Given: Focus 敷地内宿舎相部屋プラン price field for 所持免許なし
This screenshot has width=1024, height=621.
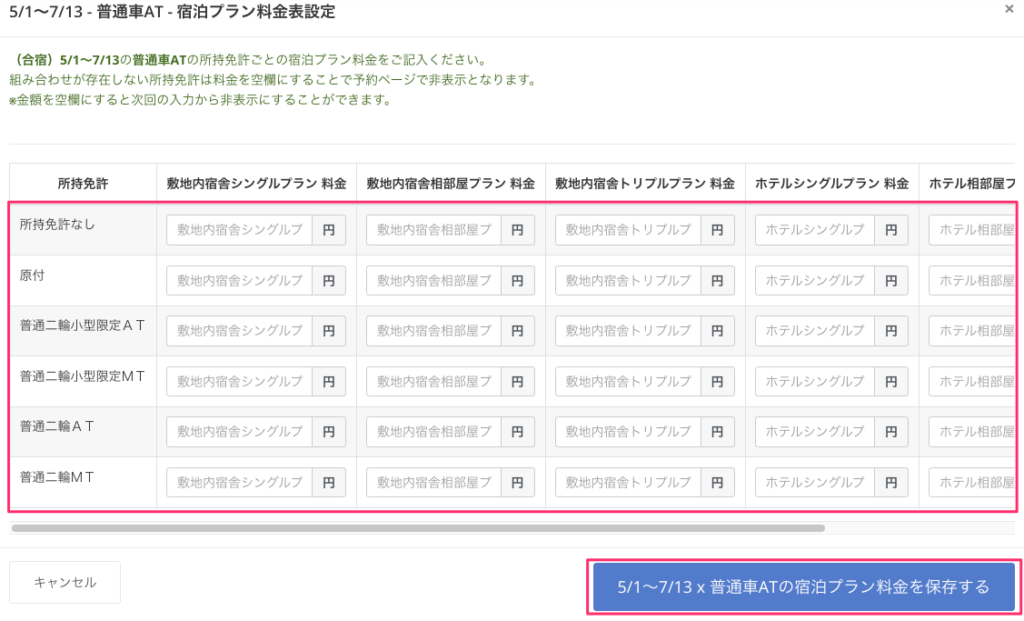Looking at the screenshot, I should [x=434, y=230].
